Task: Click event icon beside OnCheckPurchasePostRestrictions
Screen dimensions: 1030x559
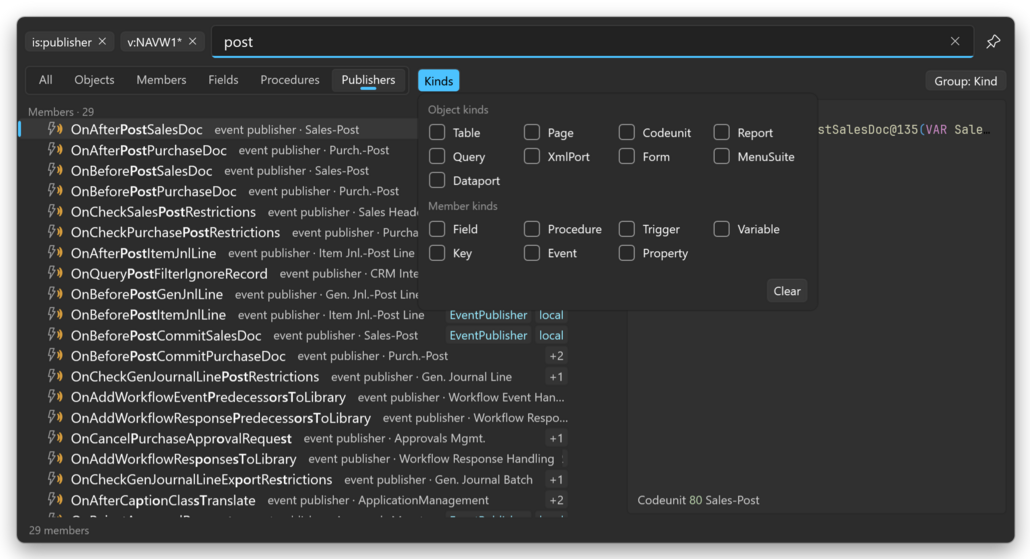Action: click(x=55, y=232)
